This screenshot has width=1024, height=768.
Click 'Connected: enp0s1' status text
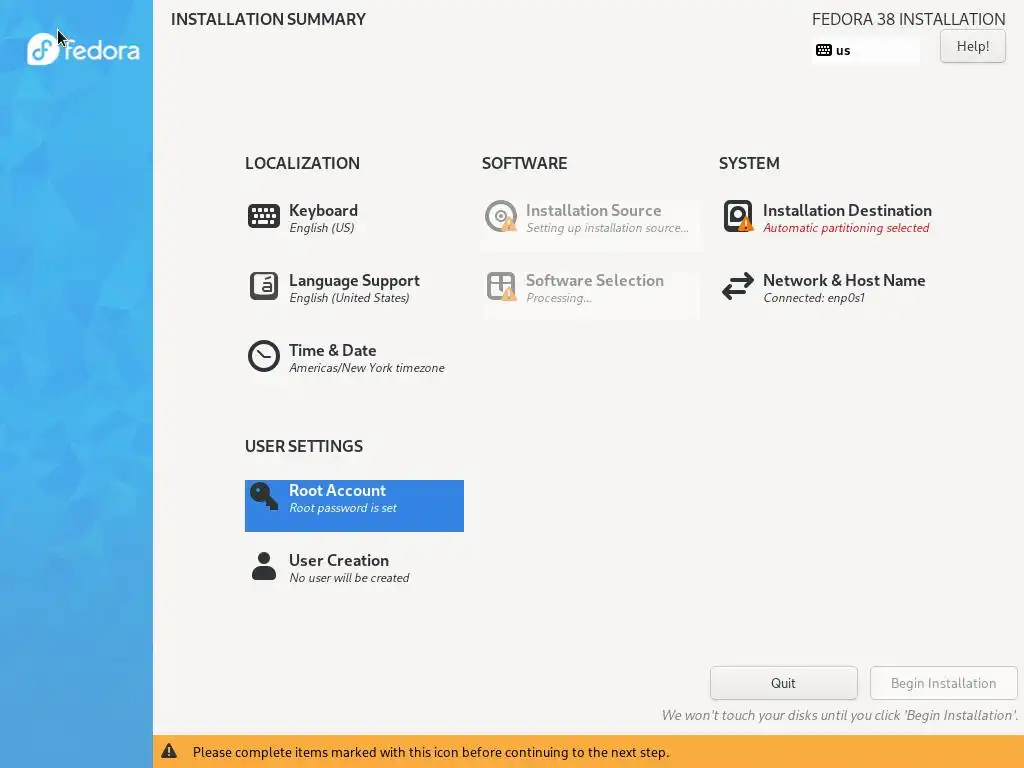[814, 298]
